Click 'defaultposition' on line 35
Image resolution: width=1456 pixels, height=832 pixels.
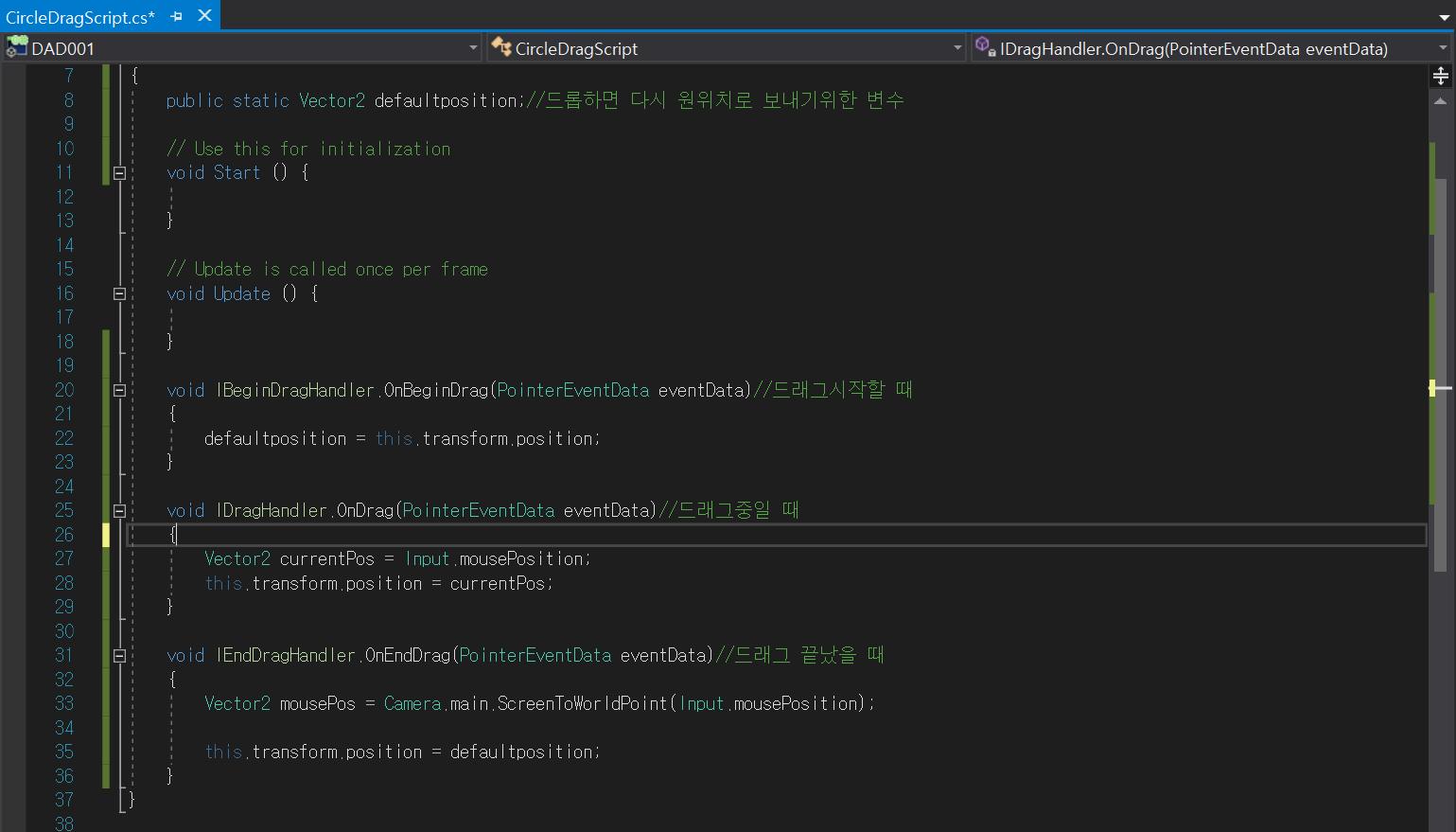(x=521, y=752)
